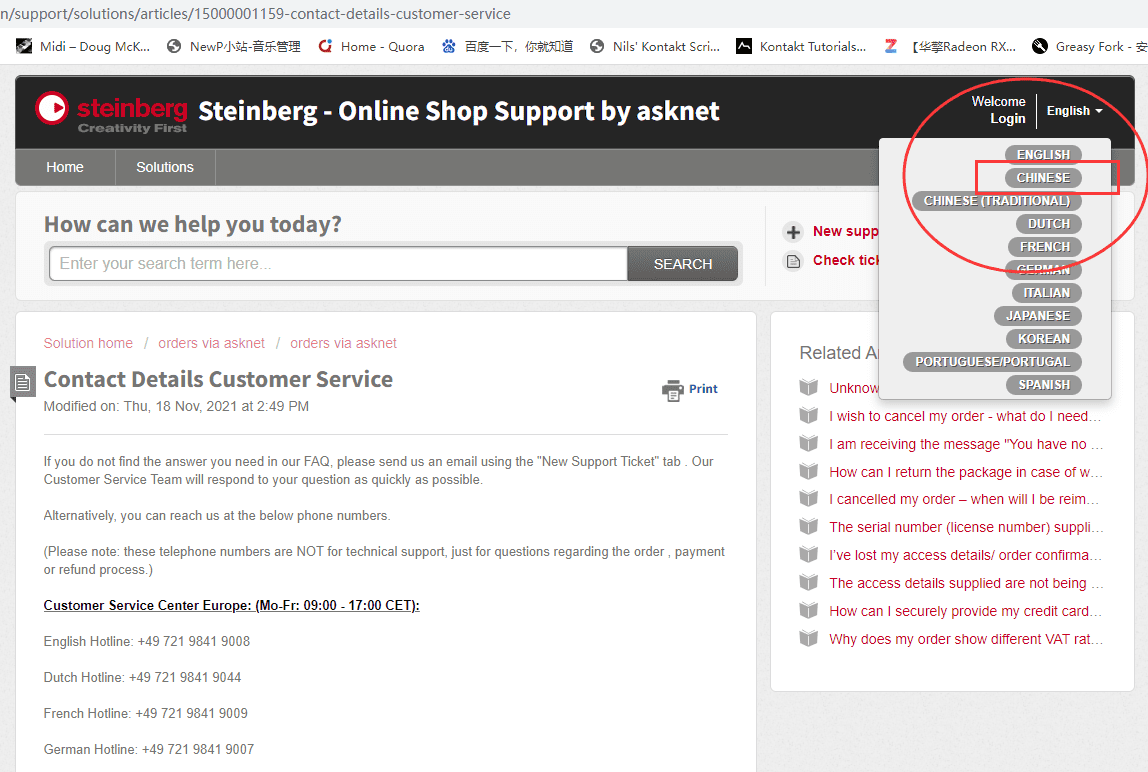Open 'Why does my order show different VAT' article
This screenshot has width=1148, height=772.
pyautogui.click(x=966, y=639)
